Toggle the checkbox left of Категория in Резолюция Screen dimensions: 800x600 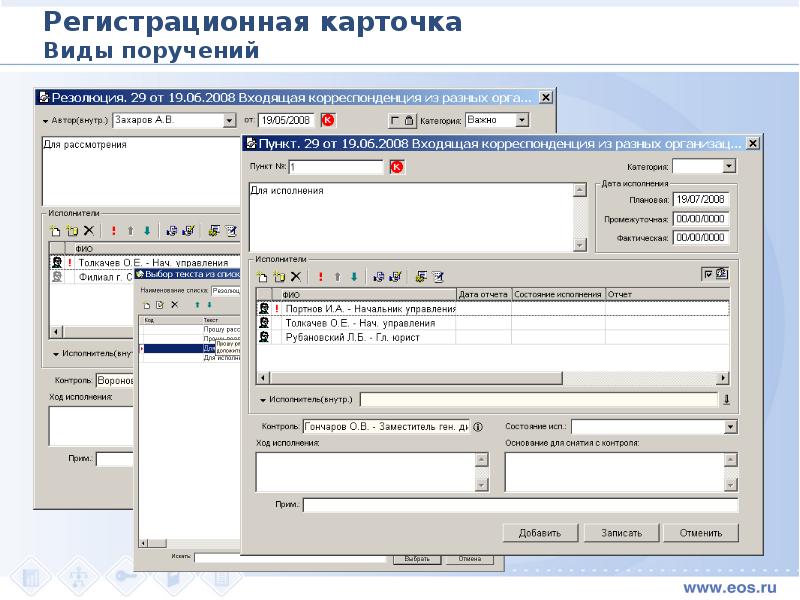pos(394,120)
